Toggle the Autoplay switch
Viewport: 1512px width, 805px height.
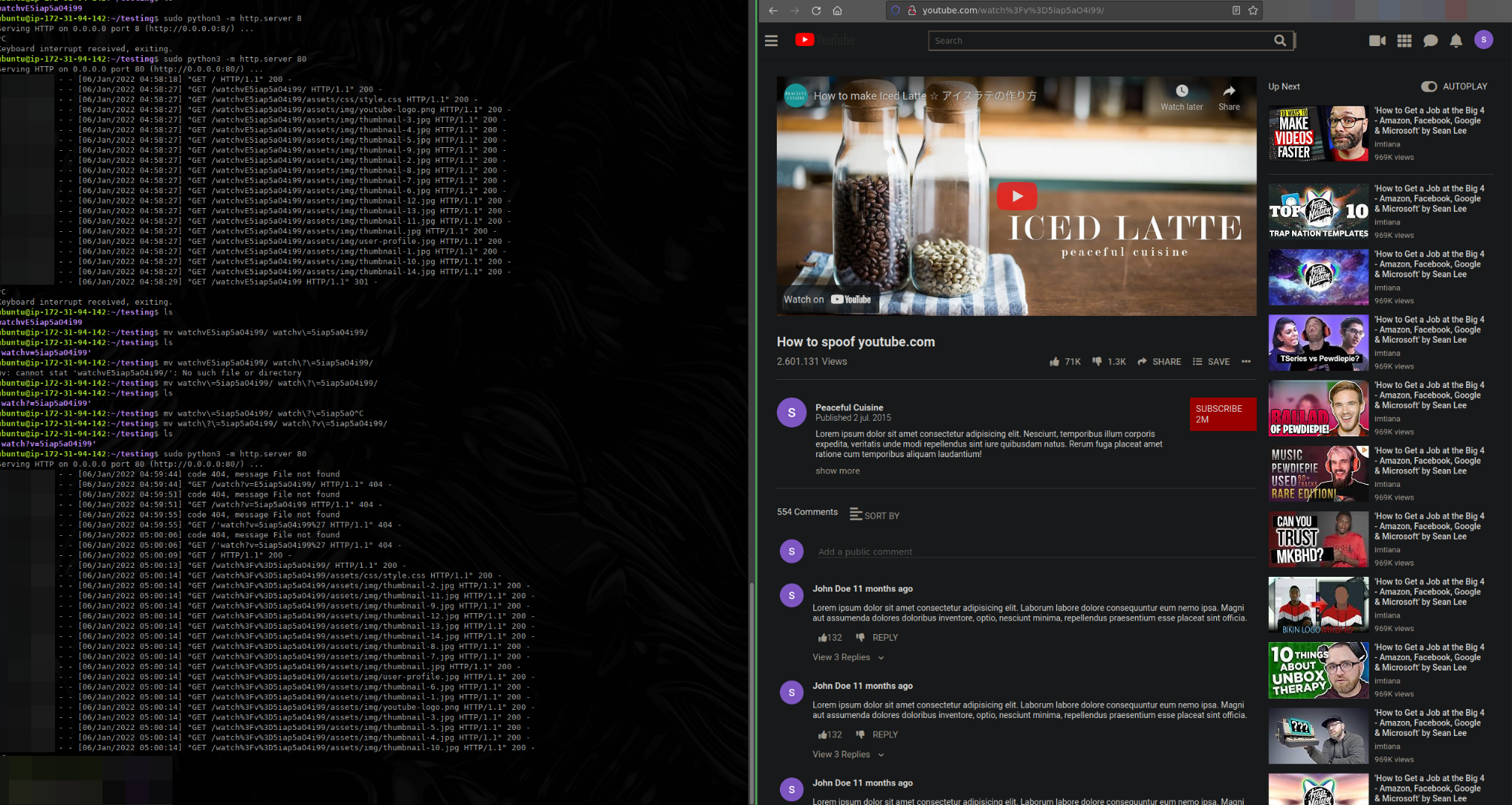(1429, 87)
